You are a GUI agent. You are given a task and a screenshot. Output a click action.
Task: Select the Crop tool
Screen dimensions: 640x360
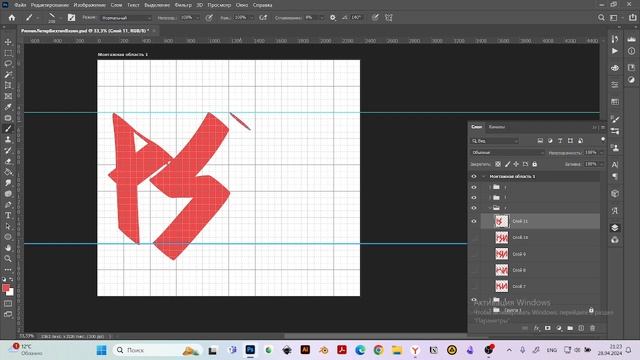[x=8, y=85]
